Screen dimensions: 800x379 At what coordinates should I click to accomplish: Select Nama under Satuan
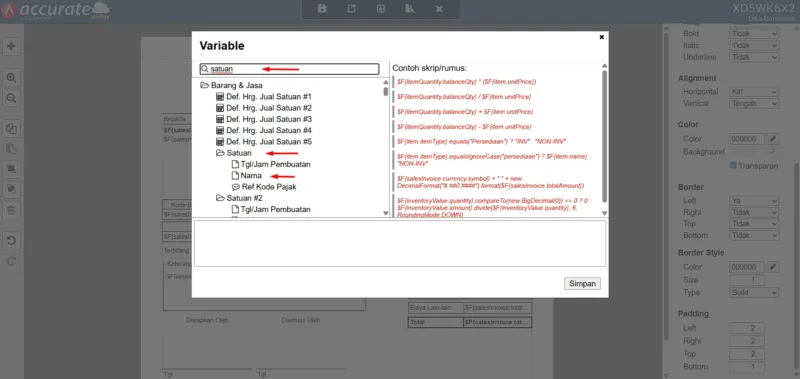click(x=251, y=175)
